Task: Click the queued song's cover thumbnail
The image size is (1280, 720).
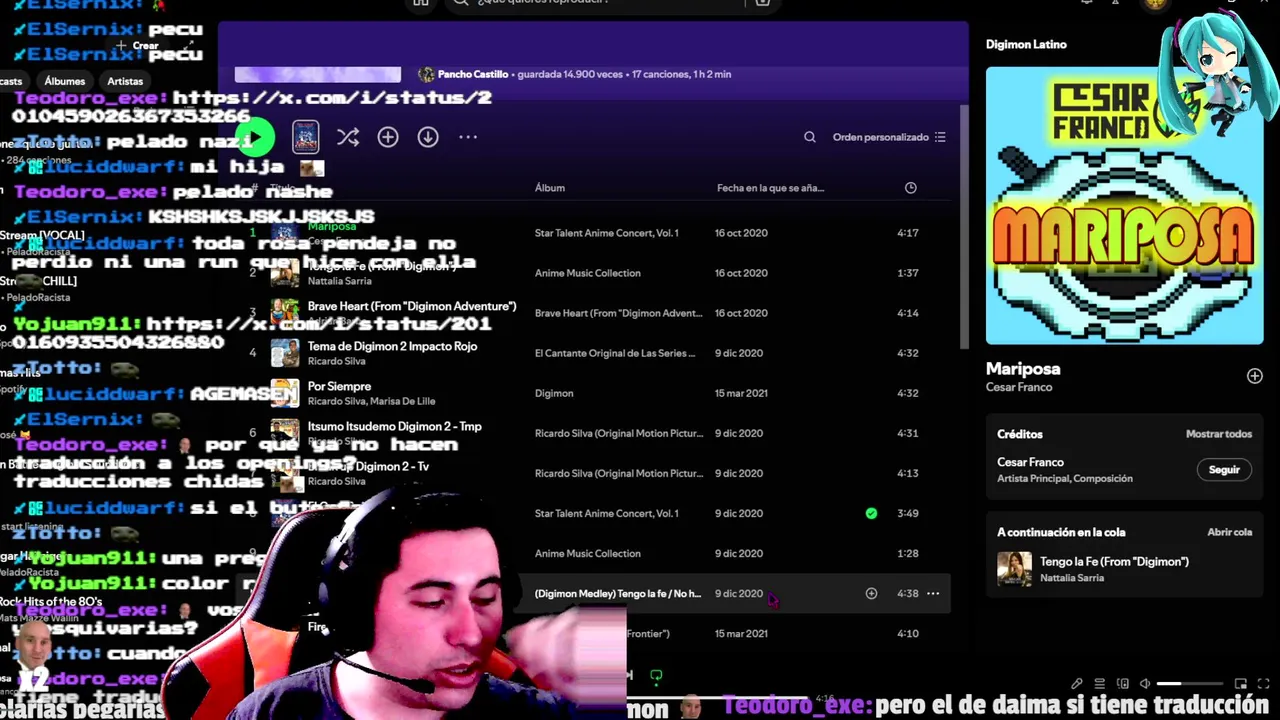Action: tap(1014, 569)
